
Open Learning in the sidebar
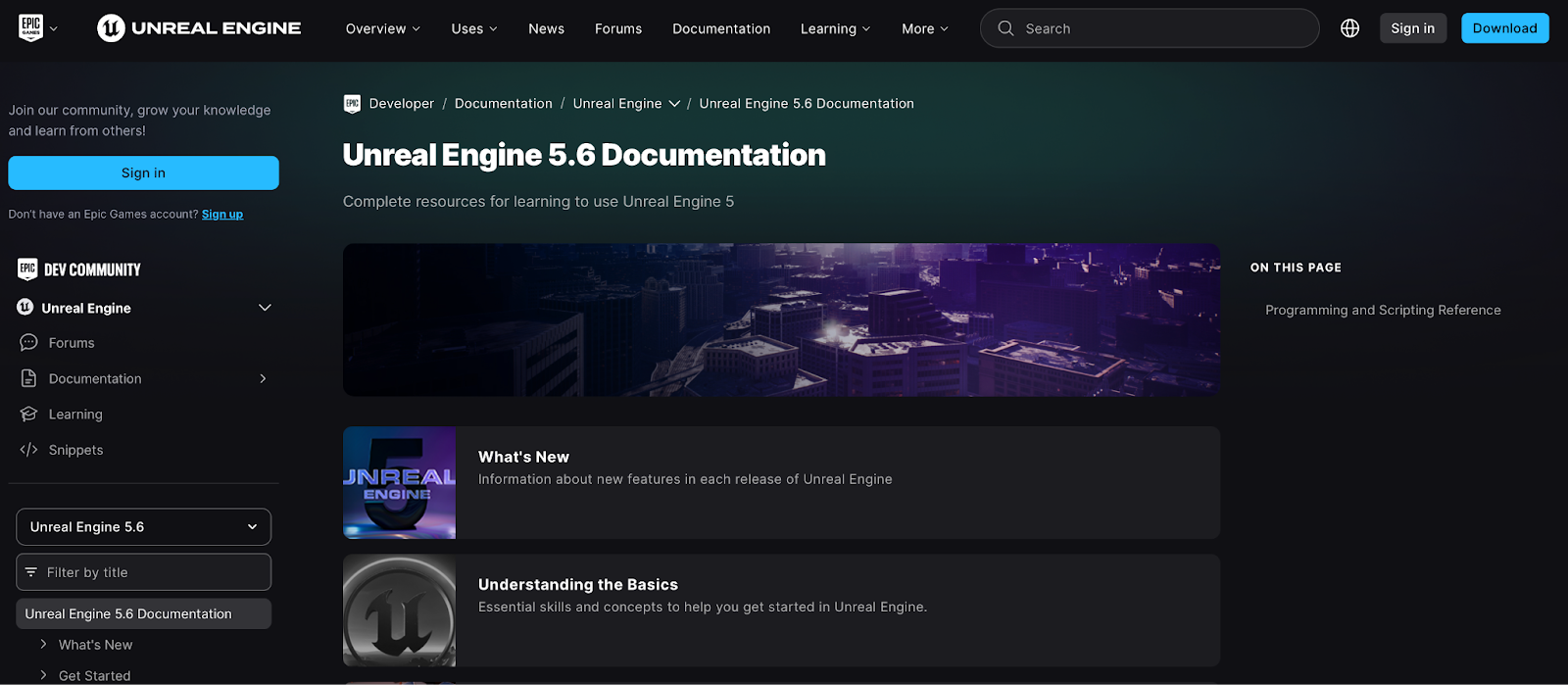(75, 415)
